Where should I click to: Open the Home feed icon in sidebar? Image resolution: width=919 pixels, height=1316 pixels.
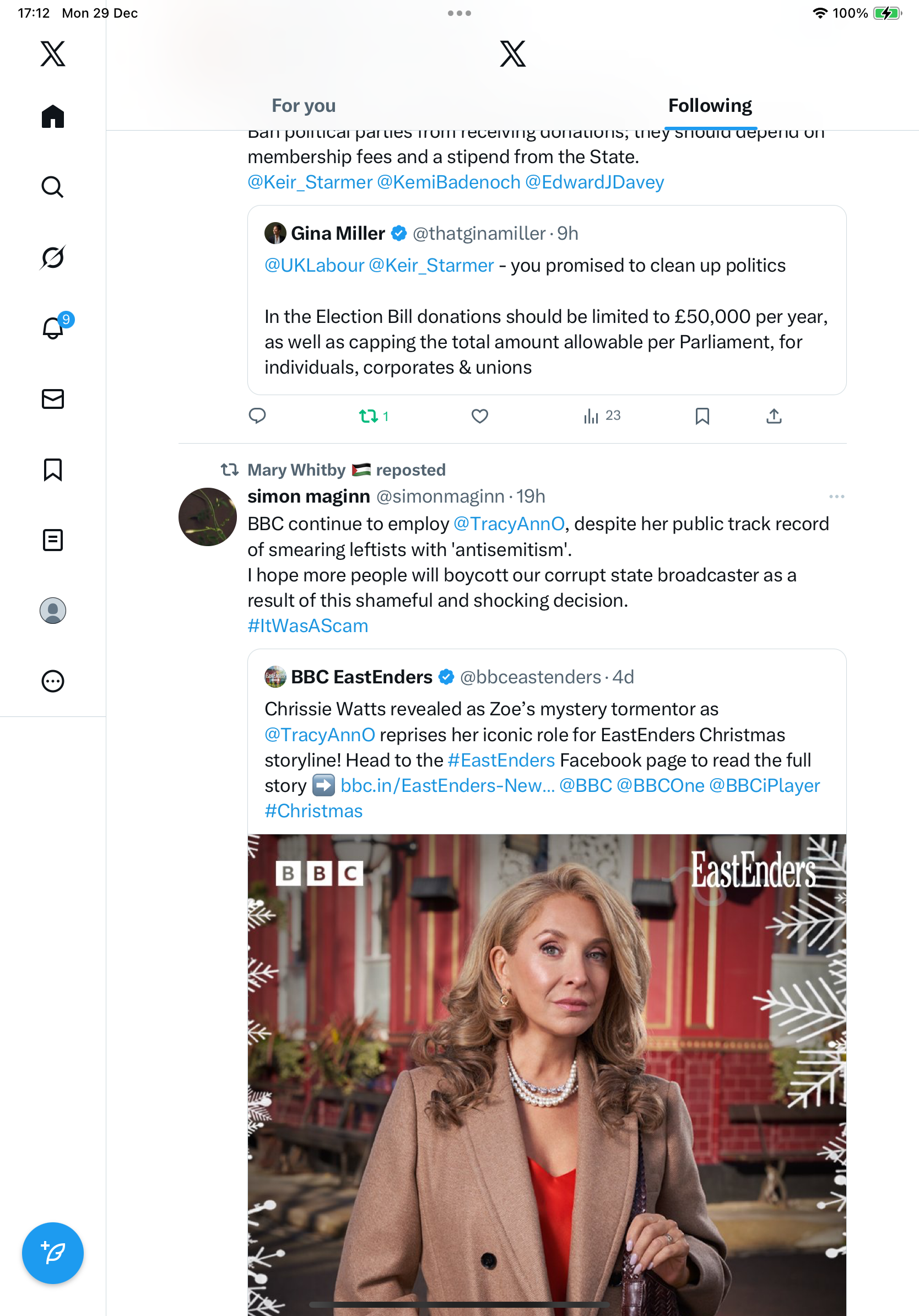pyautogui.click(x=53, y=117)
